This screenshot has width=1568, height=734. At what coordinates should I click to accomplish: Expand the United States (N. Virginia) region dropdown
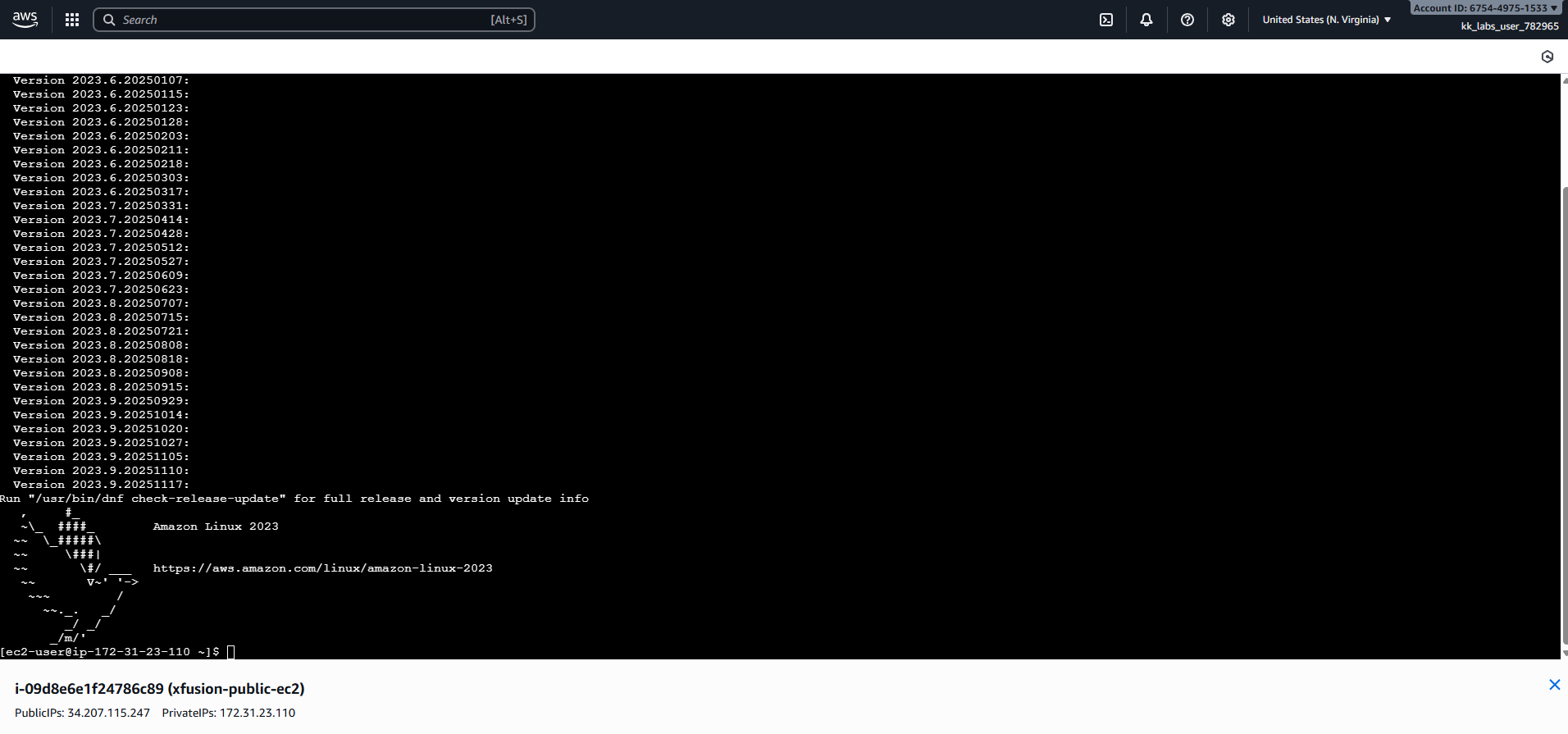point(1327,20)
